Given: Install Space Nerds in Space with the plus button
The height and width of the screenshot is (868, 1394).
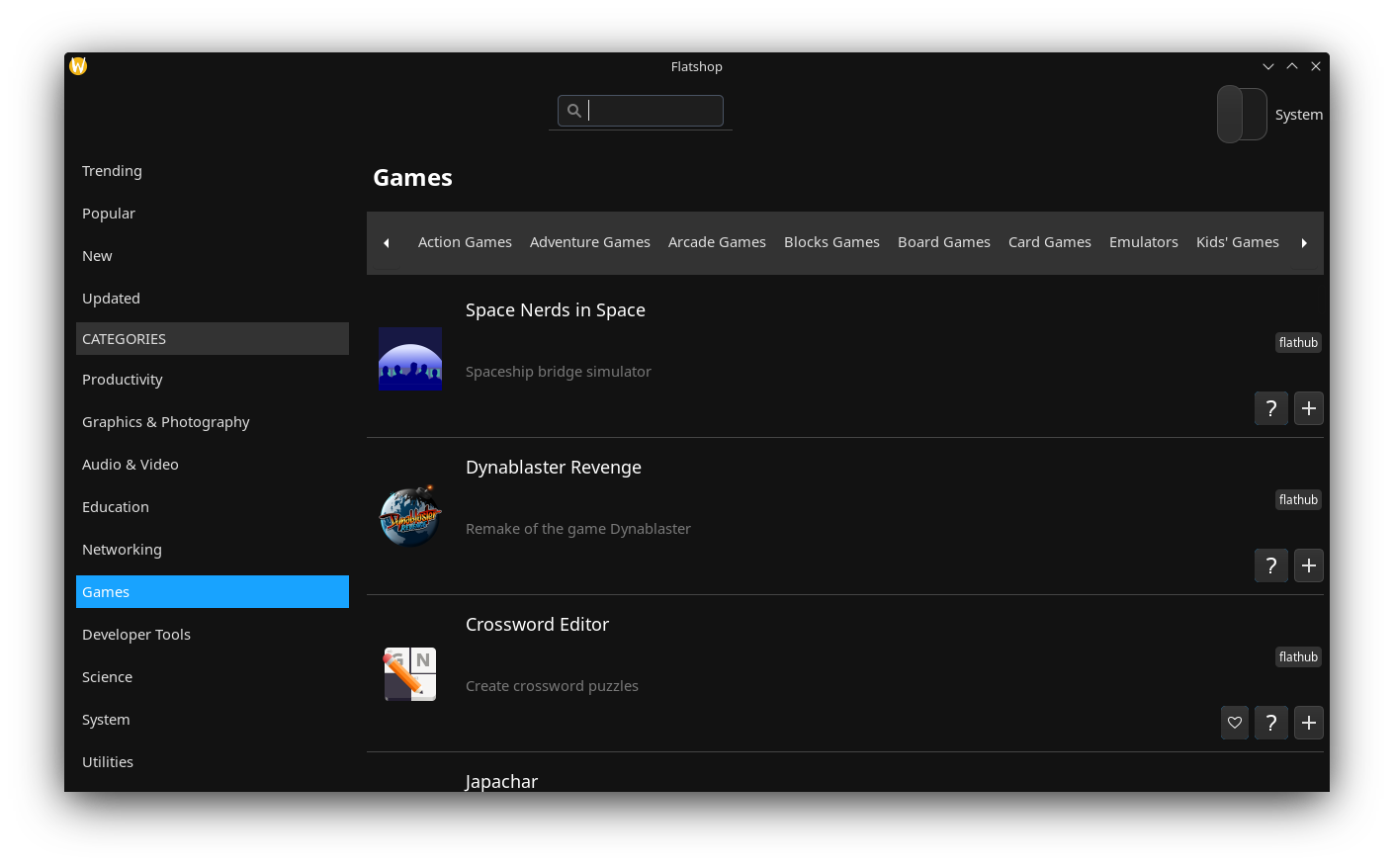Looking at the screenshot, I should pyautogui.click(x=1308, y=407).
